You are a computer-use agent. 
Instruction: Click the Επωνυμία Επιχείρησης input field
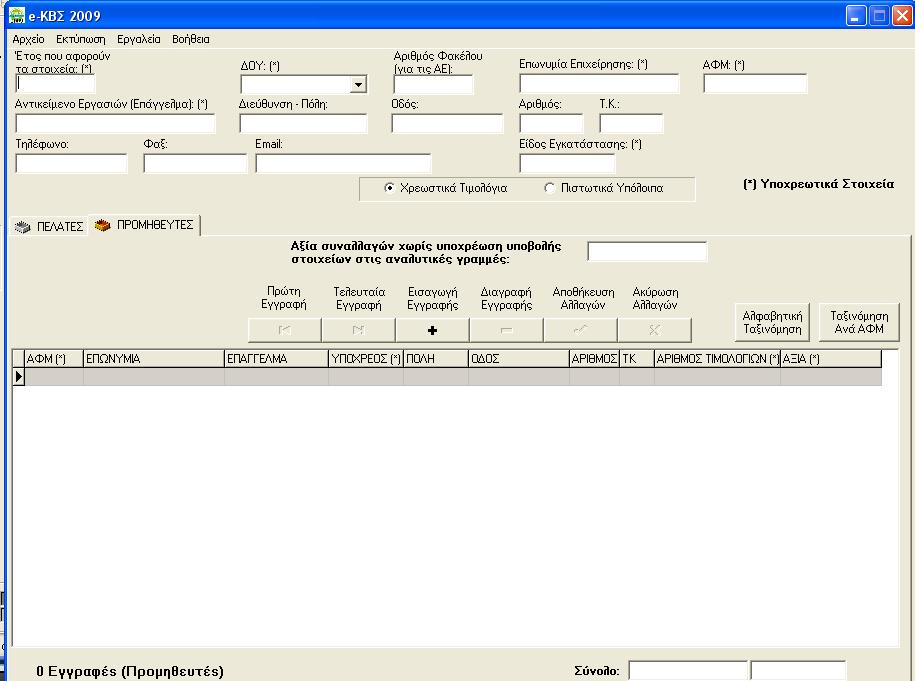coord(598,84)
